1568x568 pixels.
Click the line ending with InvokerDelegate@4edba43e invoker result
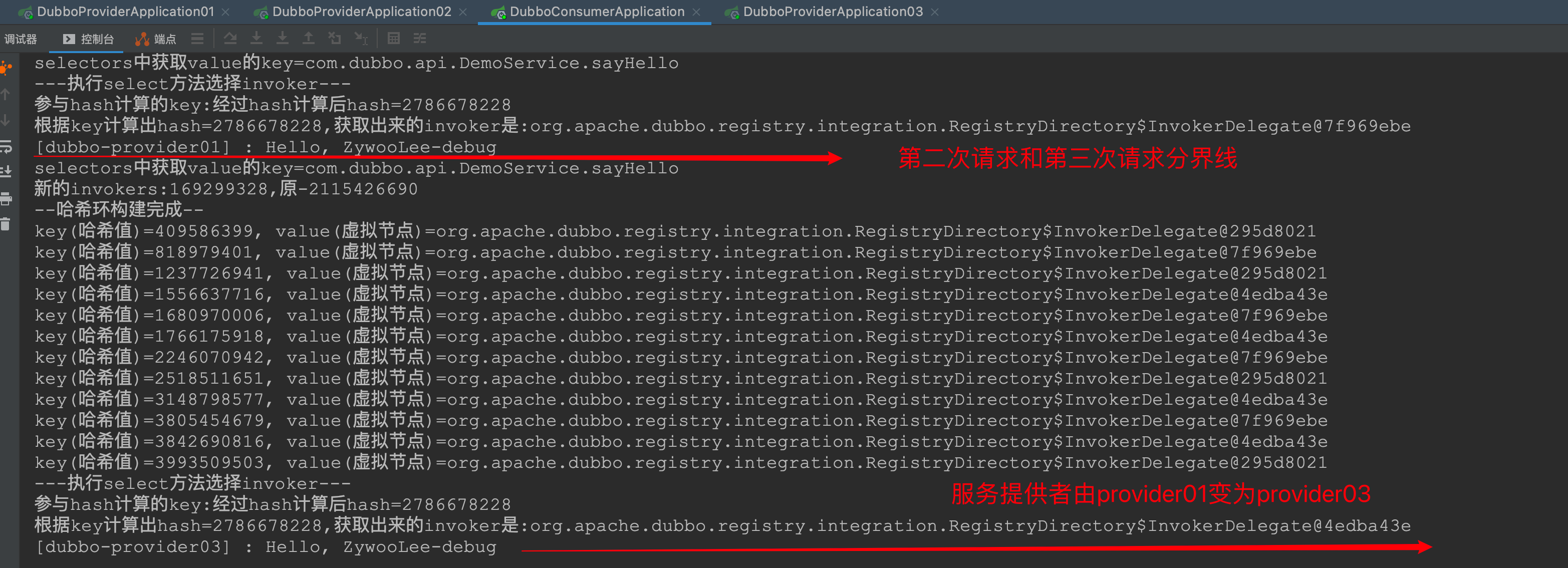click(722, 525)
